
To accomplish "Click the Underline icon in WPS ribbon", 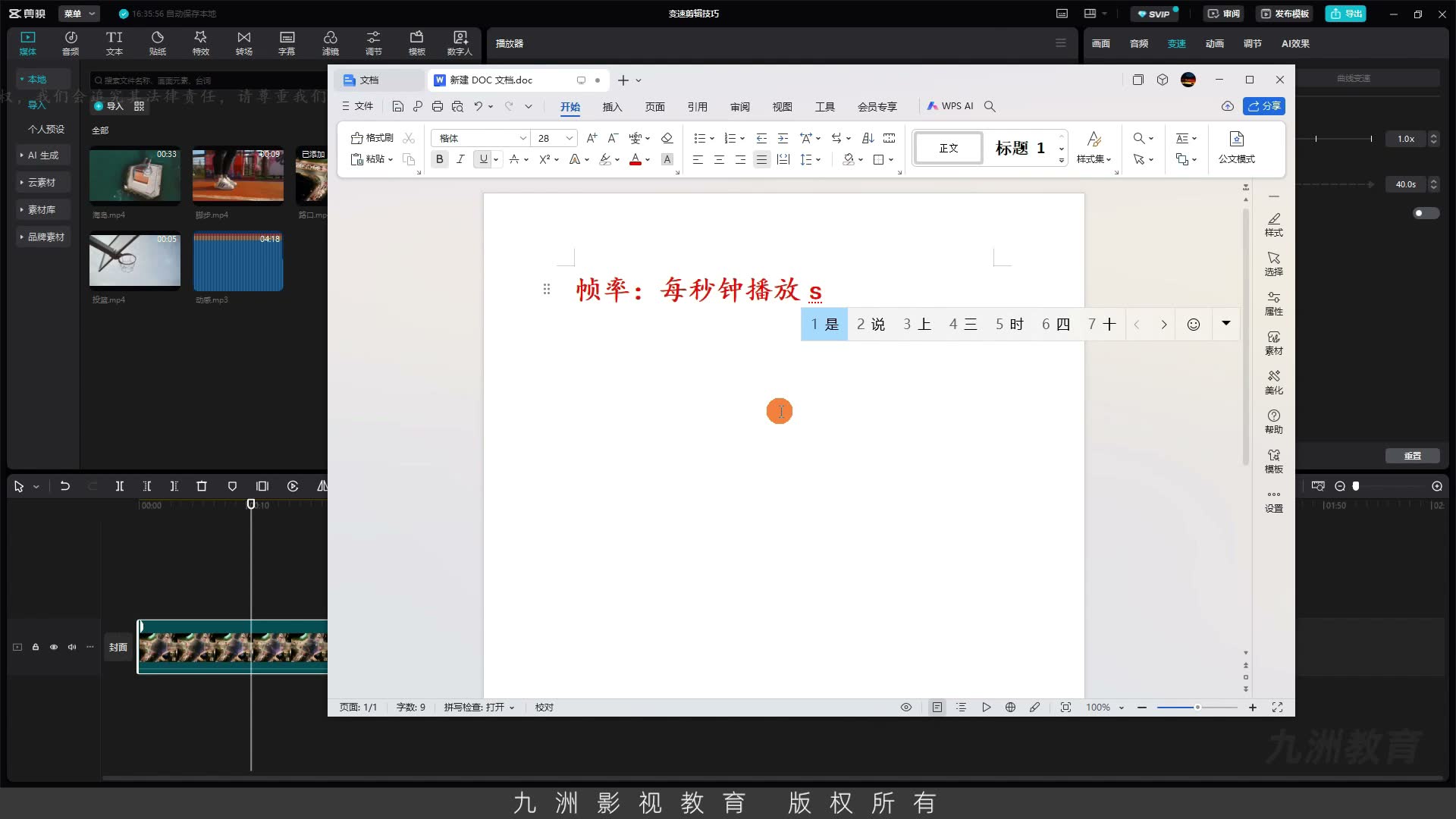I will pos(483,159).
